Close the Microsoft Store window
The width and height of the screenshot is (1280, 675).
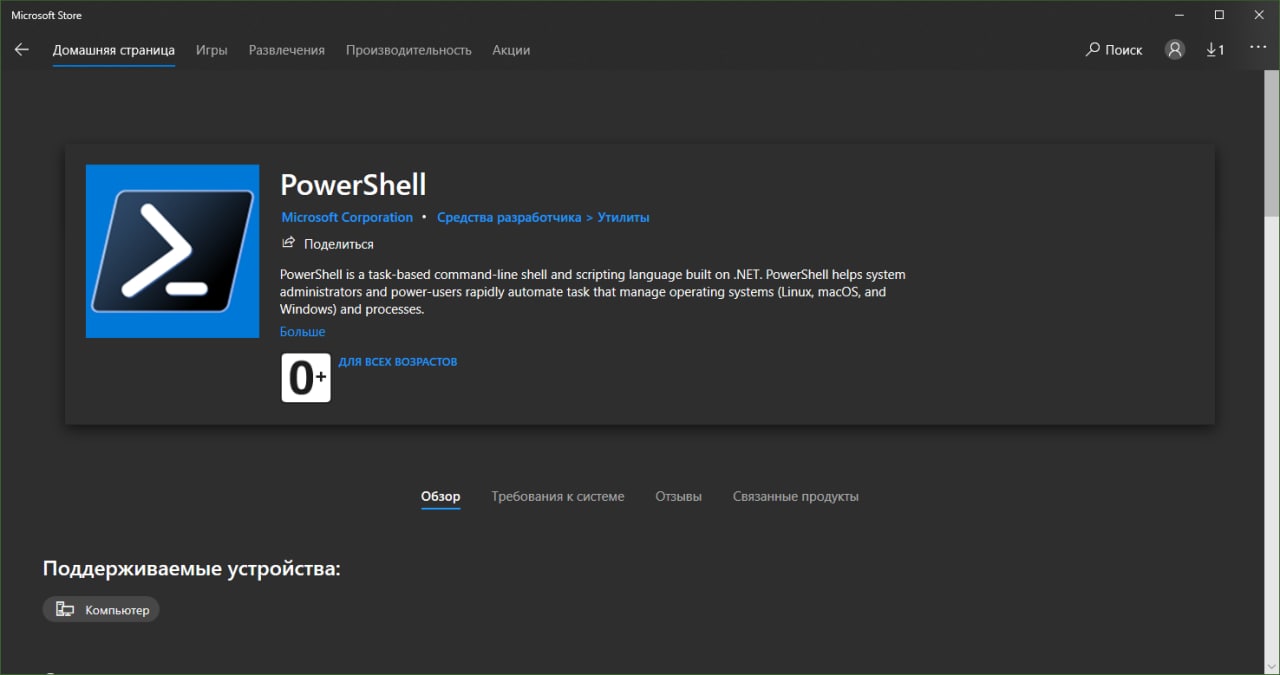(x=1261, y=15)
